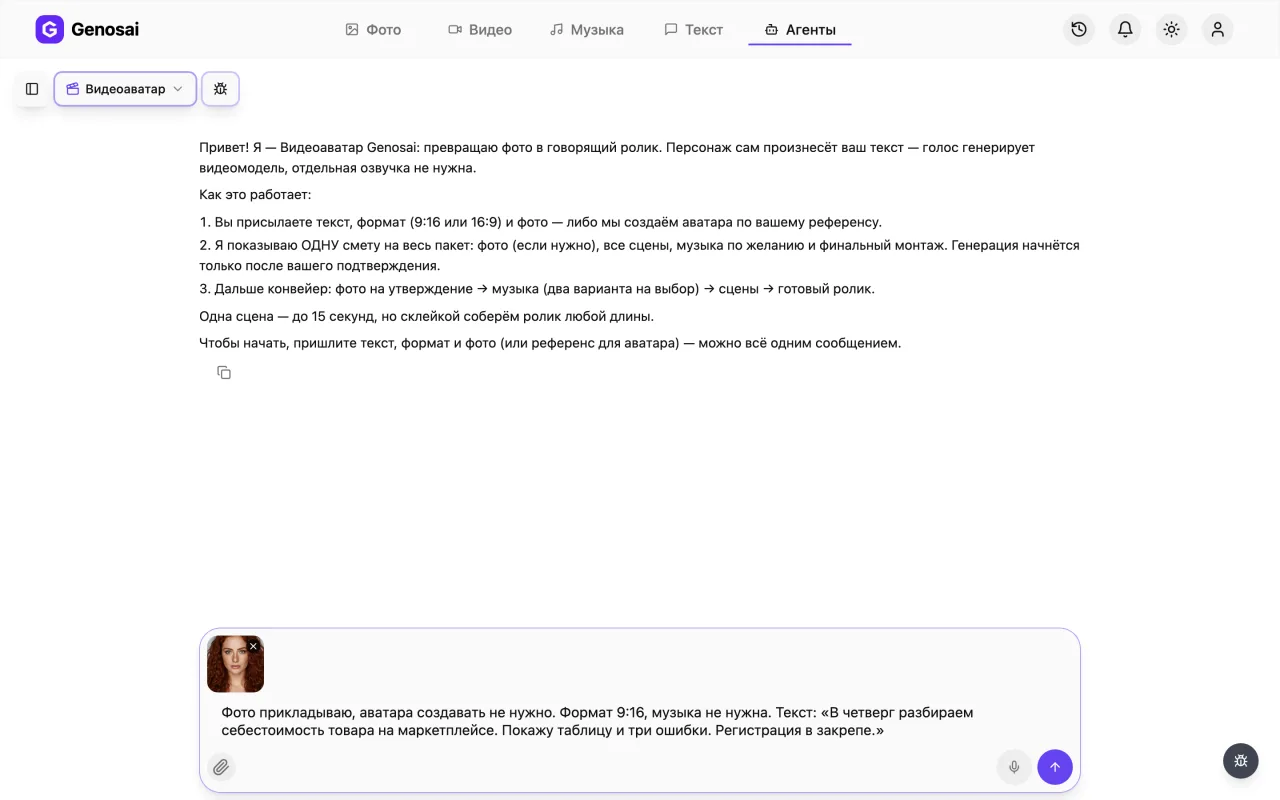
Task: Click the floating bug button at bottom right
Action: [1240, 761]
